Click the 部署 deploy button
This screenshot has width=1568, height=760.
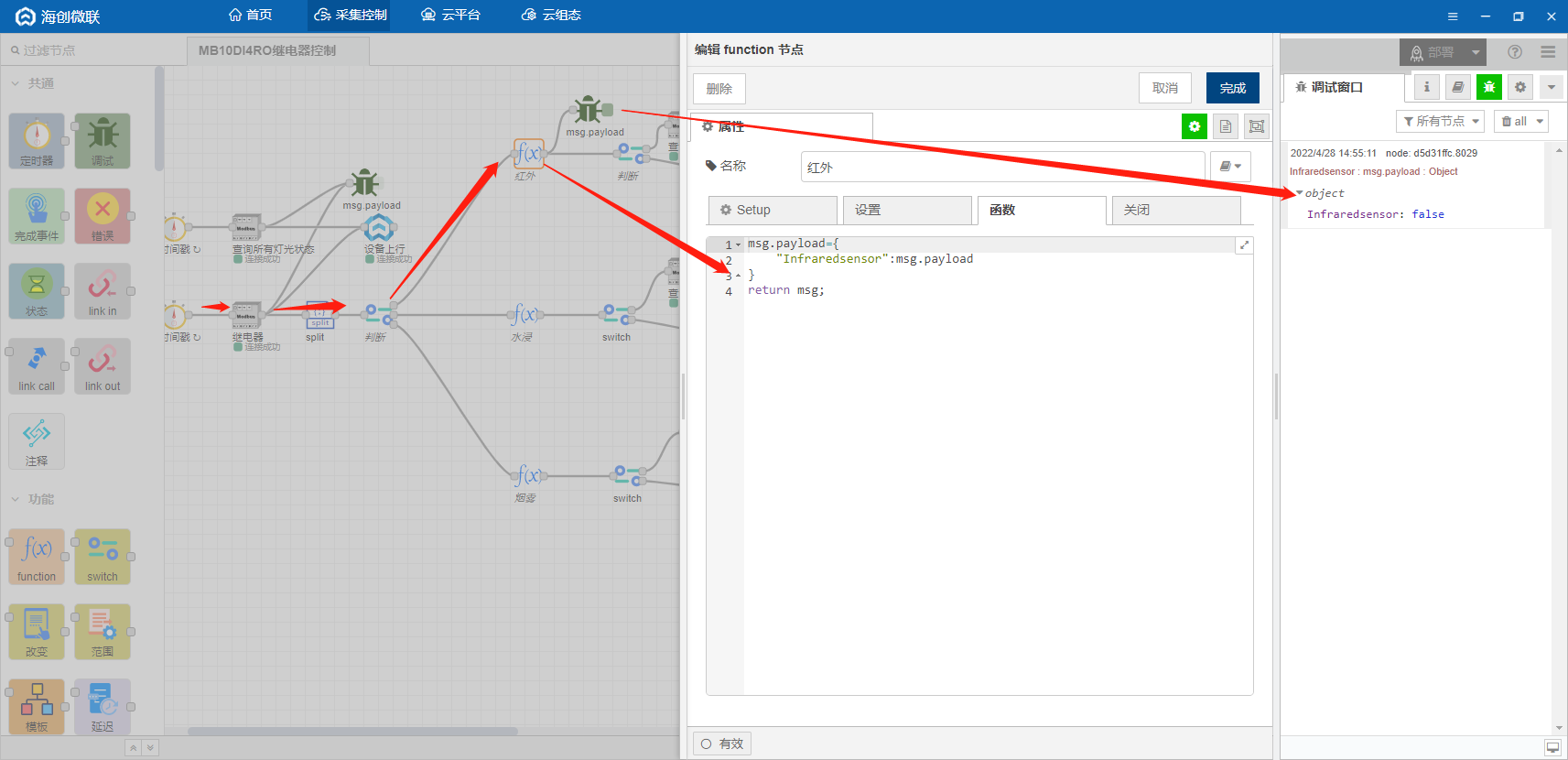pos(1433,52)
